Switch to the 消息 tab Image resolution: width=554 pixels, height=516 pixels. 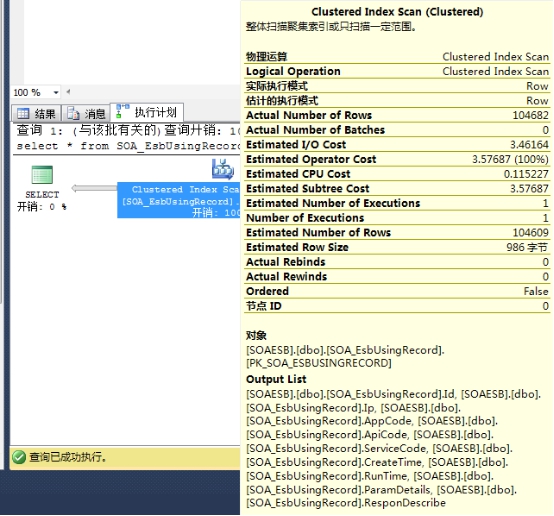[86, 113]
